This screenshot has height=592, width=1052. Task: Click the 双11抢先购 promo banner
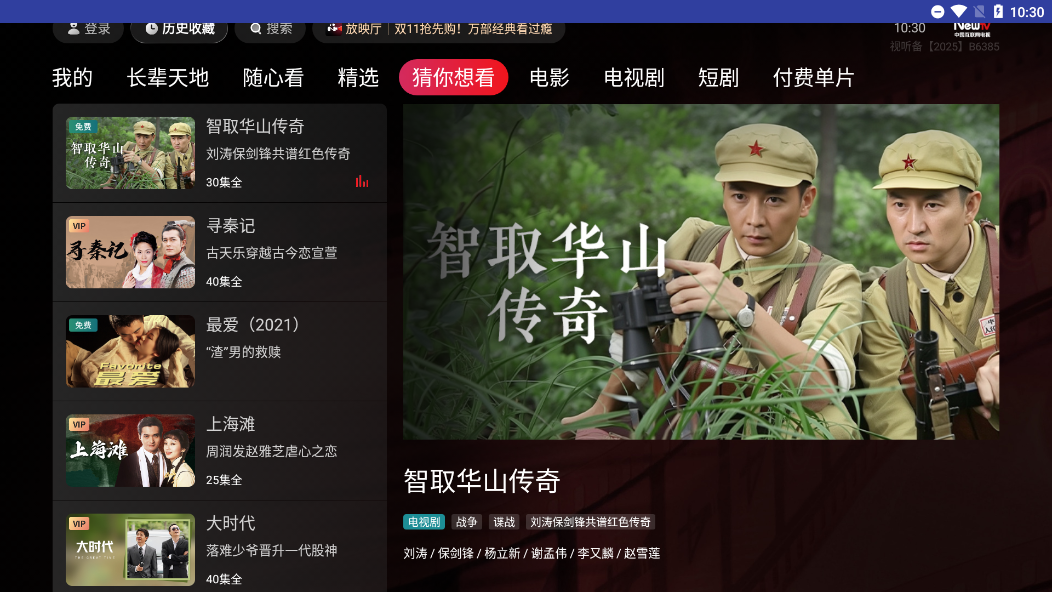coord(473,29)
